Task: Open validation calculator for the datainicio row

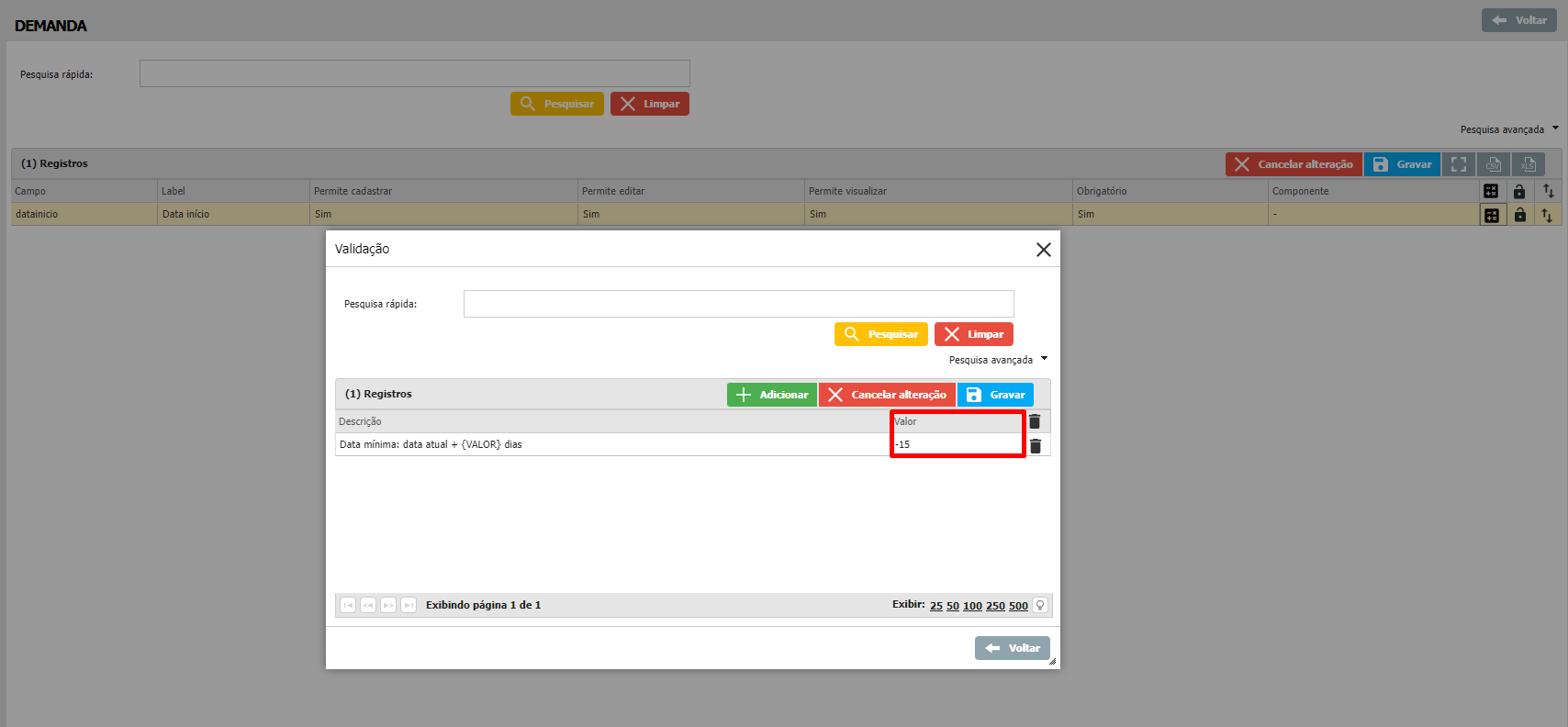Action: [1492, 215]
